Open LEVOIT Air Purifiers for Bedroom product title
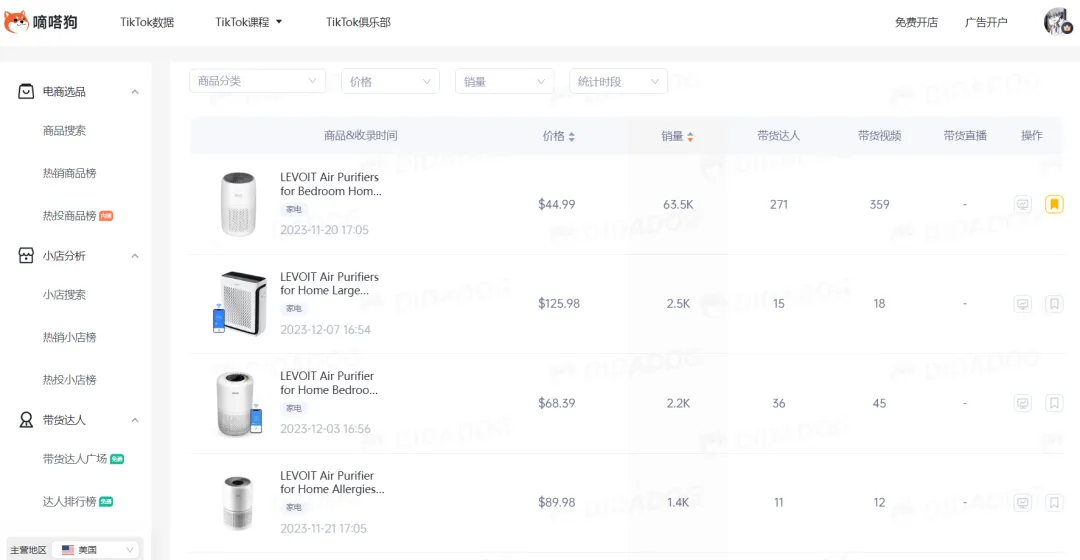This screenshot has width=1080, height=560. click(x=331, y=184)
